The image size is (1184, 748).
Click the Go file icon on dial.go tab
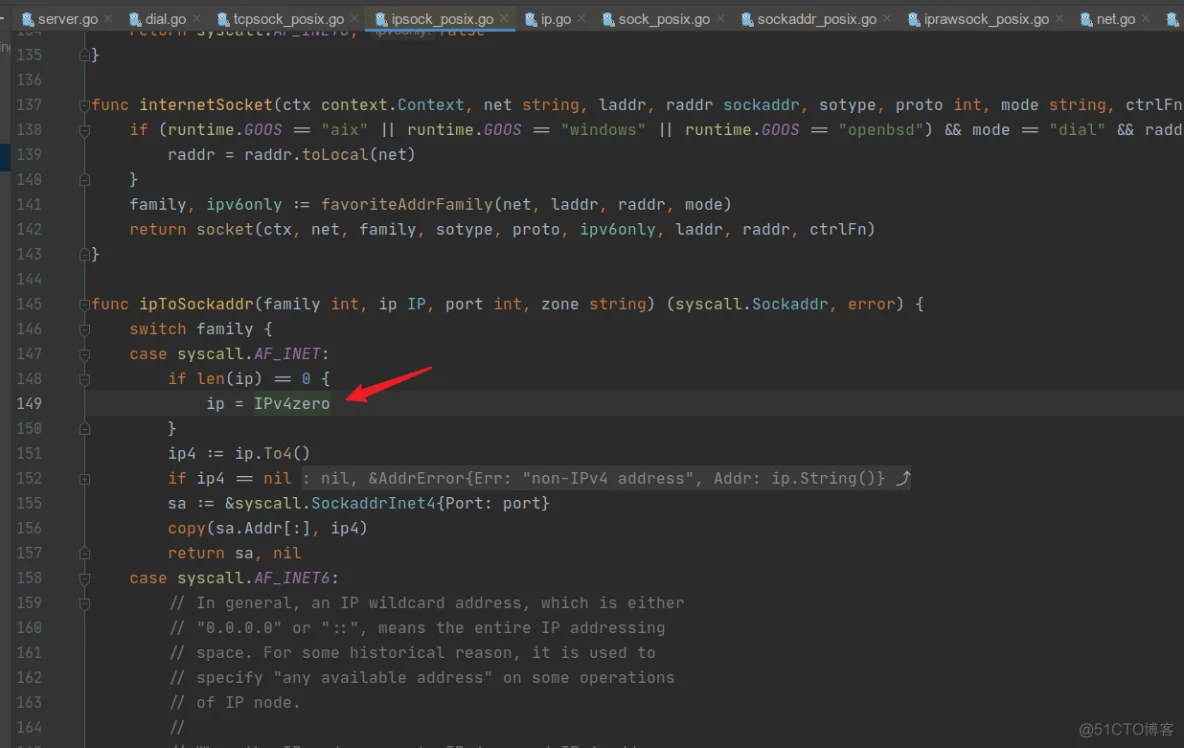click(x=135, y=20)
